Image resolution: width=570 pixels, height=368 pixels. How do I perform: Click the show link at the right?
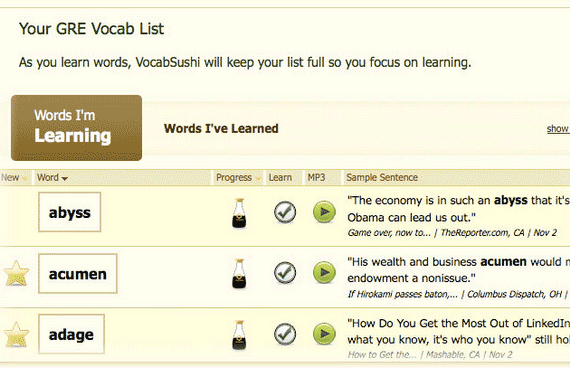point(558,129)
